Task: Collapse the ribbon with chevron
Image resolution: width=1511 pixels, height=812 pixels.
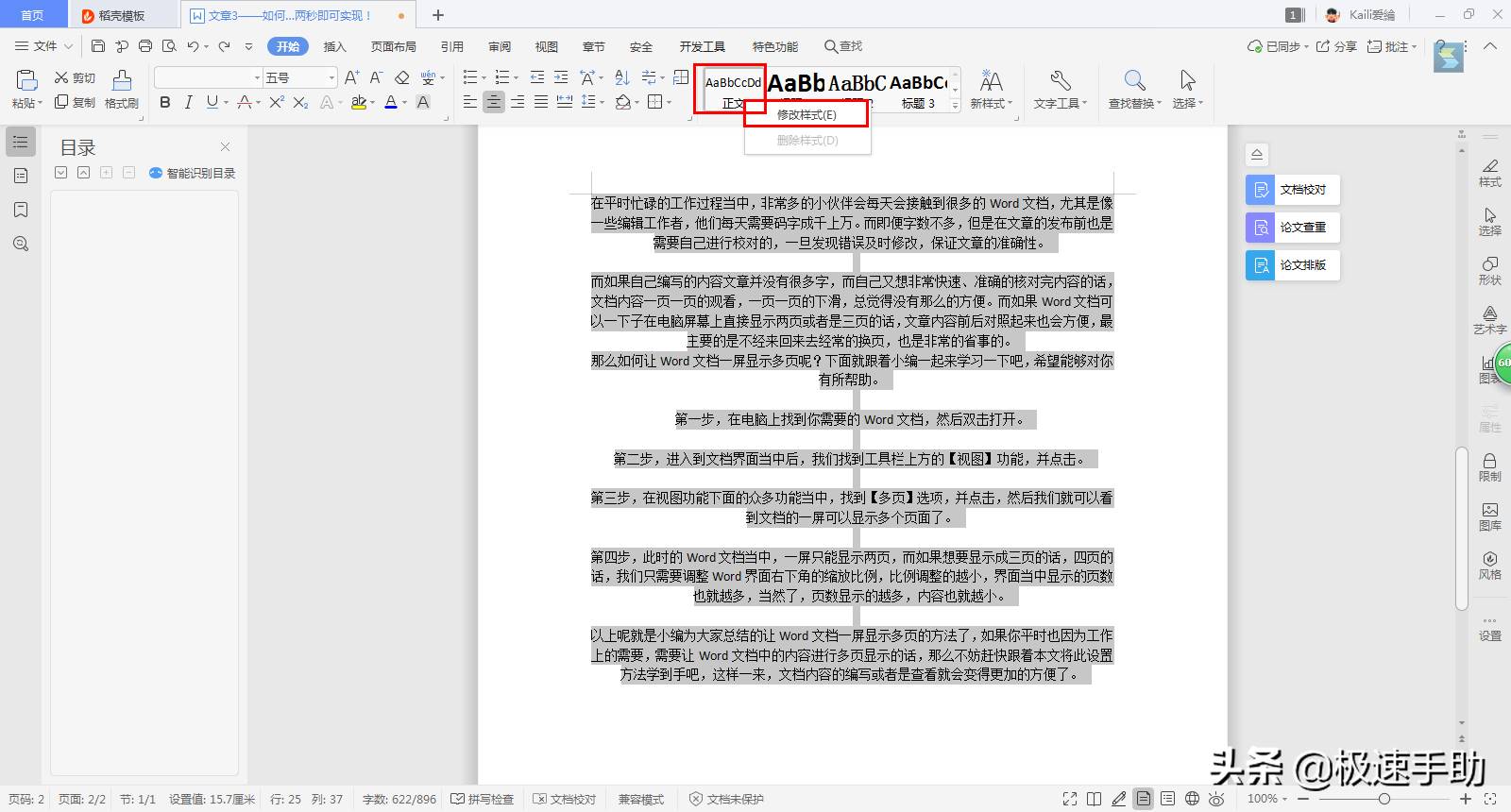Action: pyautogui.click(x=1490, y=46)
